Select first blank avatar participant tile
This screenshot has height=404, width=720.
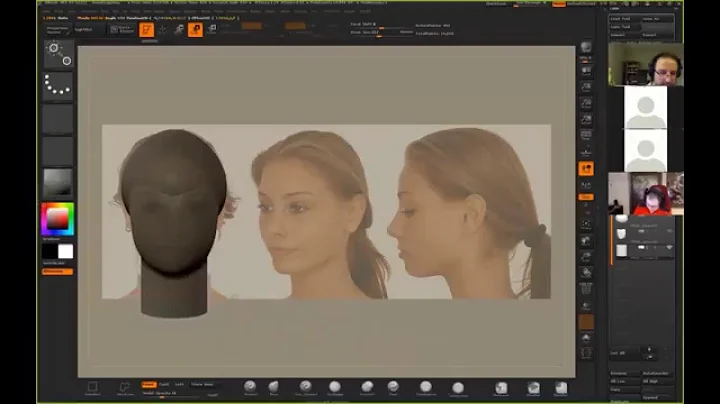pos(645,108)
